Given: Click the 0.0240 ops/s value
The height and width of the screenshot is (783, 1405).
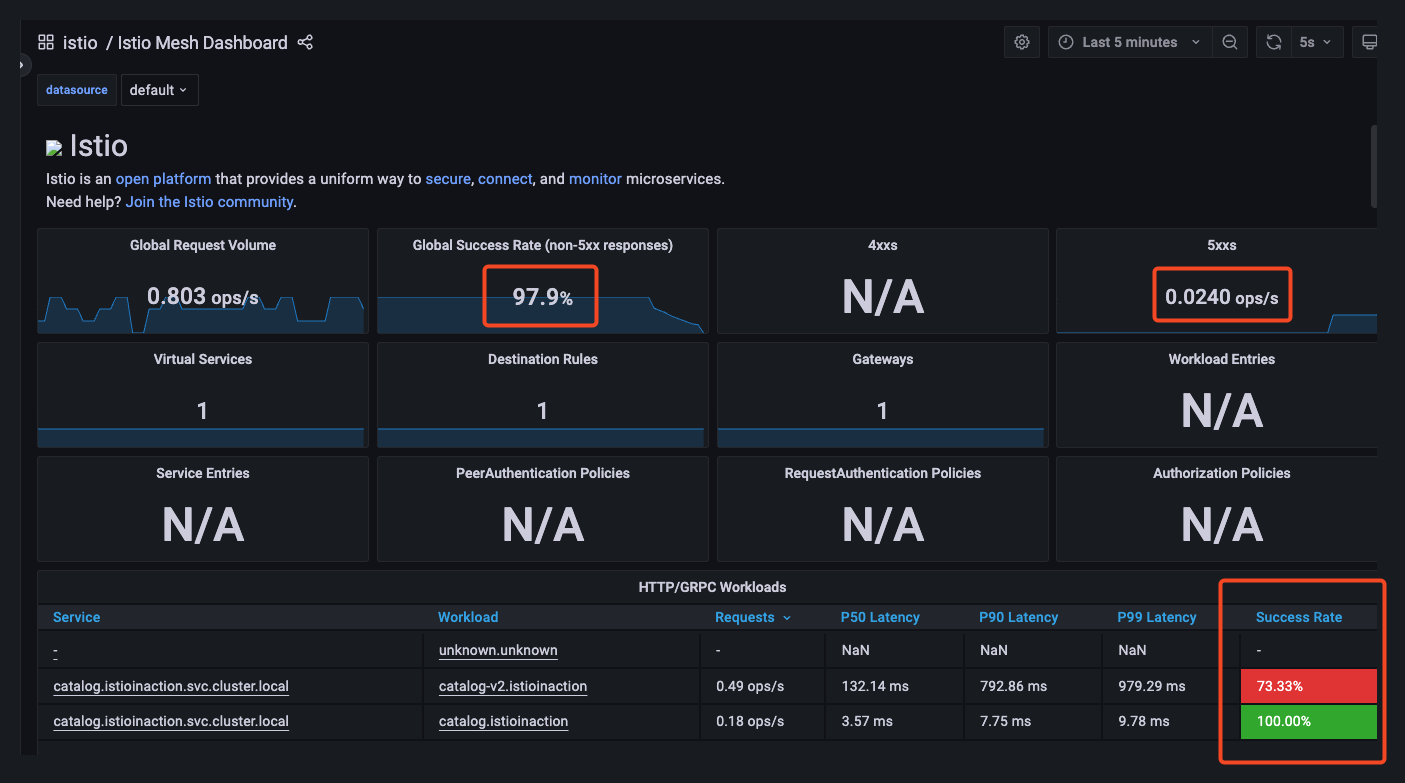Looking at the screenshot, I should [x=1222, y=297].
